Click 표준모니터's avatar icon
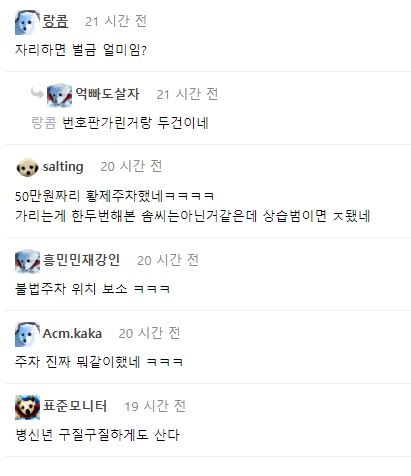 [x=27, y=407]
